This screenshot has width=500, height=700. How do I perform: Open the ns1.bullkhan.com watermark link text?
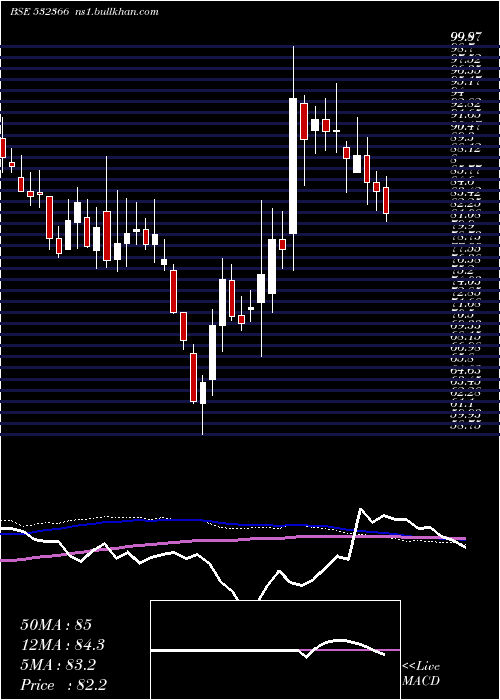(x=115, y=12)
